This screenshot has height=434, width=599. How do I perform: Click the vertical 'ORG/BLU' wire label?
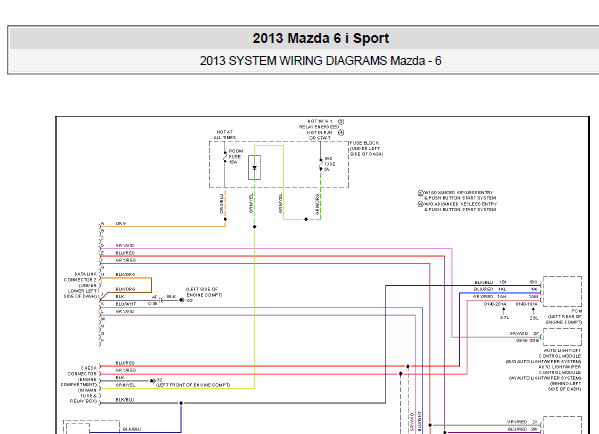tap(221, 204)
